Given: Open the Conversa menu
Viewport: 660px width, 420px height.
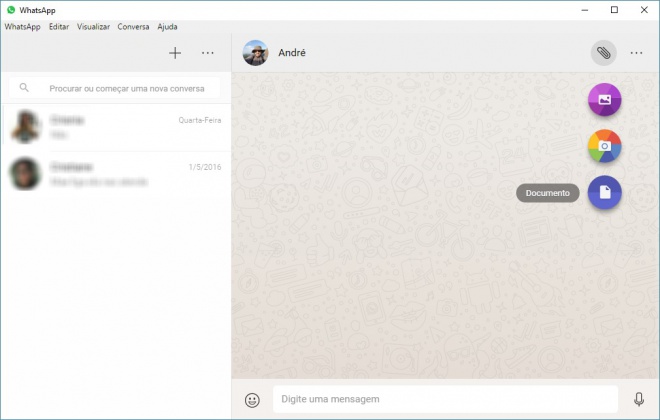Looking at the screenshot, I should (133, 27).
